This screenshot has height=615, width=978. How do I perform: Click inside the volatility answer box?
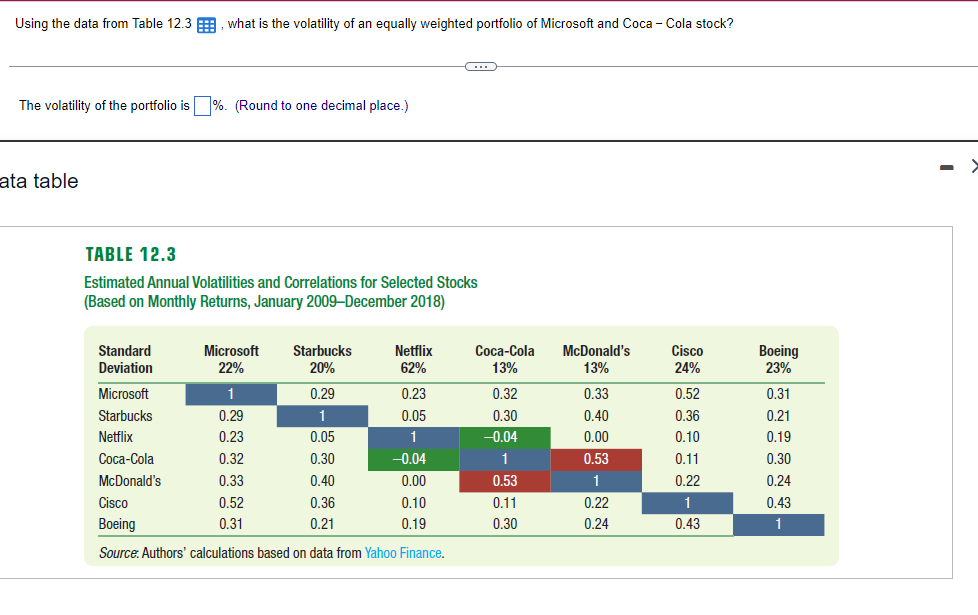(201, 104)
